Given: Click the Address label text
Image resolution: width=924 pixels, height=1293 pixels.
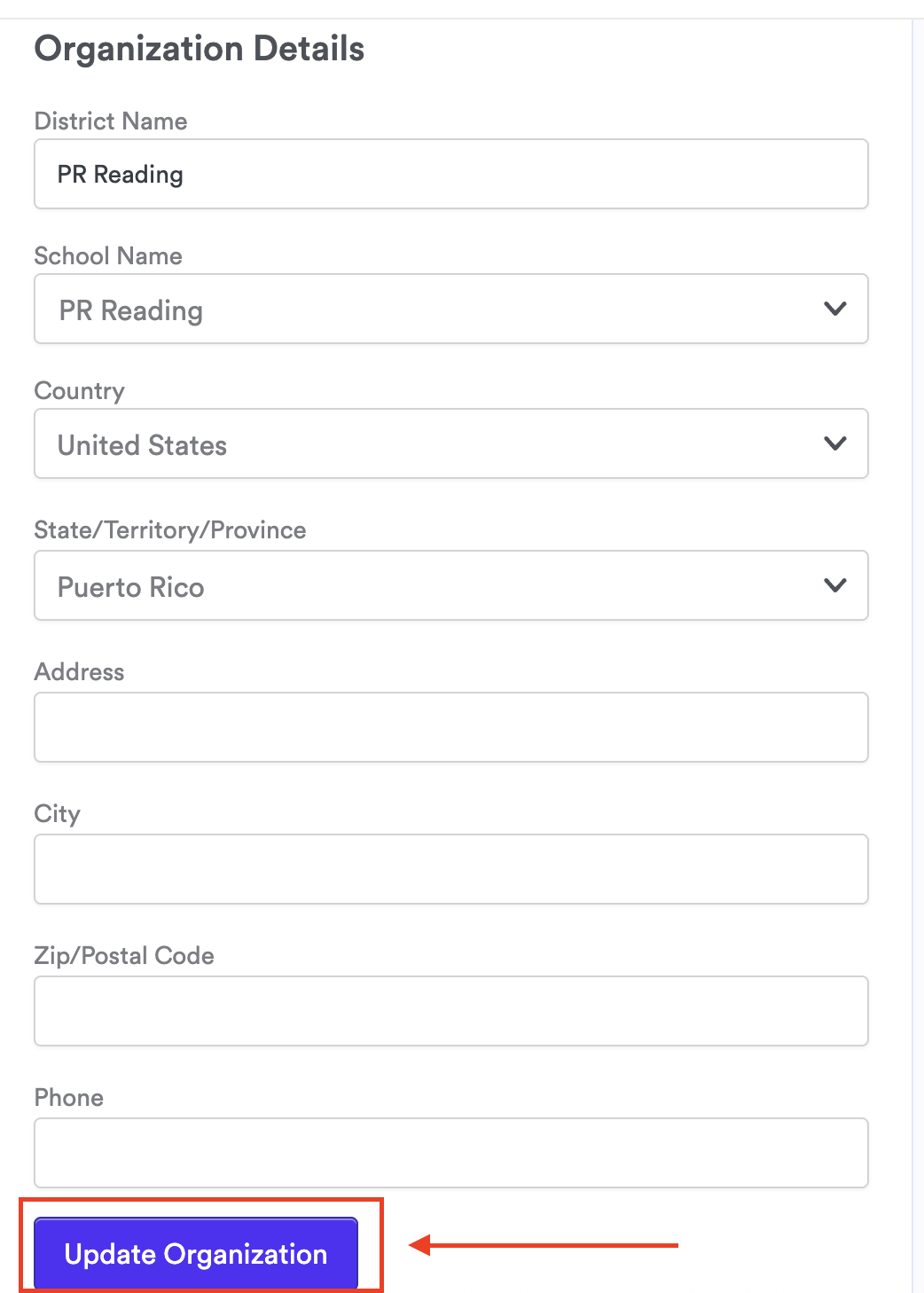Looking at the screenshot, I should 80,672.
